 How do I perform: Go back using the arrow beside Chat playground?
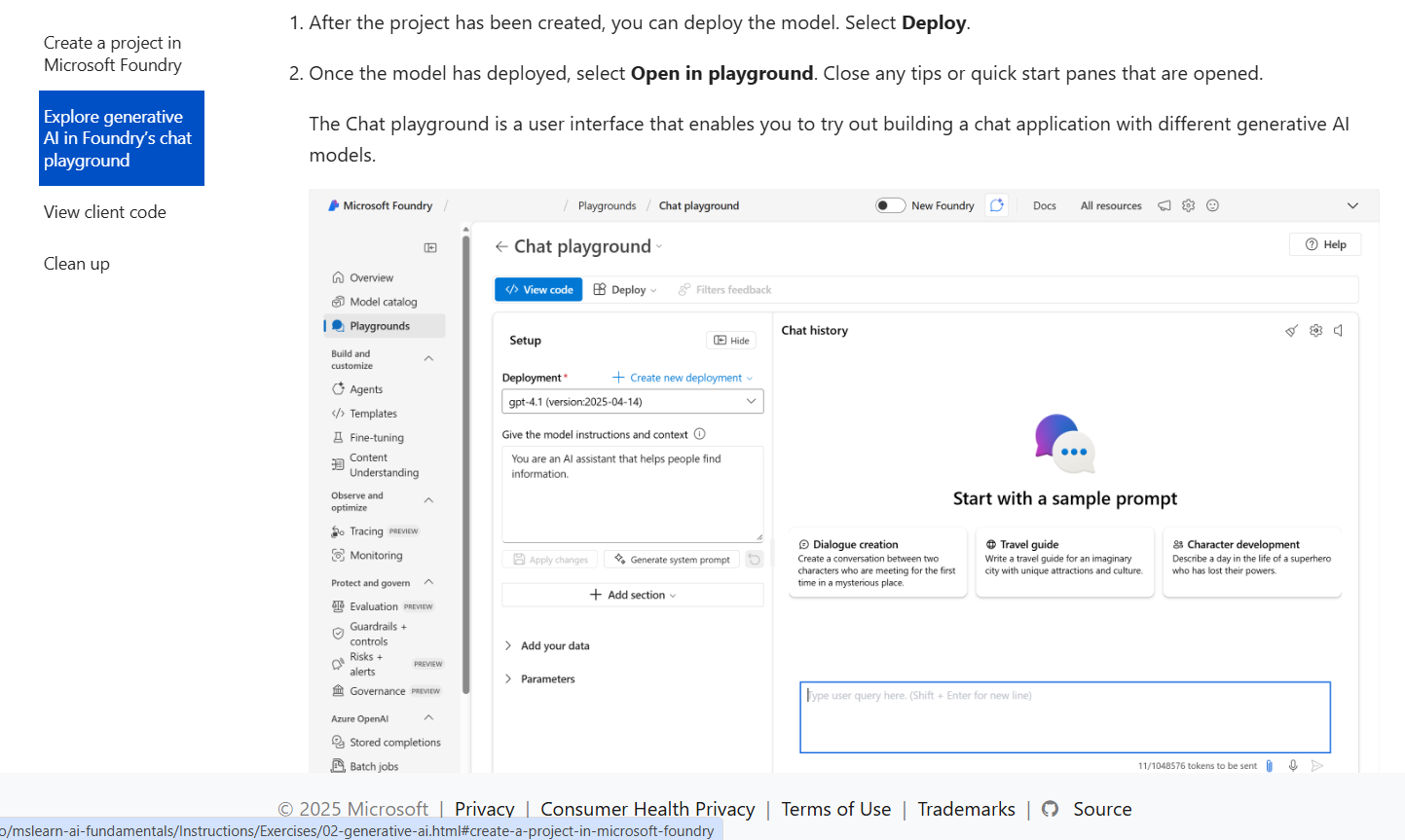click(x=501, y=247)
